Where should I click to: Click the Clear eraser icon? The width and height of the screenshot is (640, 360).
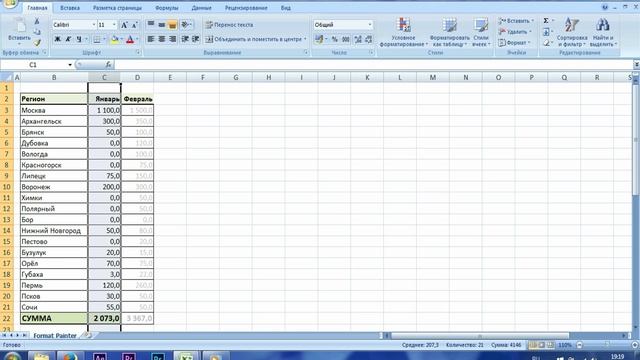(x=546, y=42)
